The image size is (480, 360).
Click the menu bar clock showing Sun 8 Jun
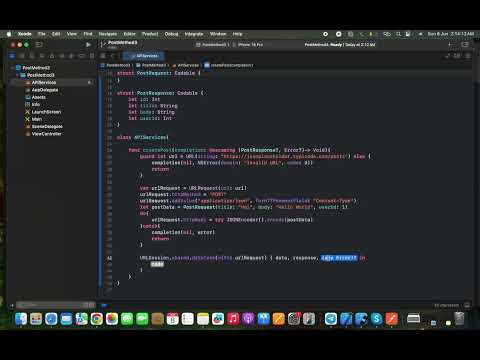[451, 34]
